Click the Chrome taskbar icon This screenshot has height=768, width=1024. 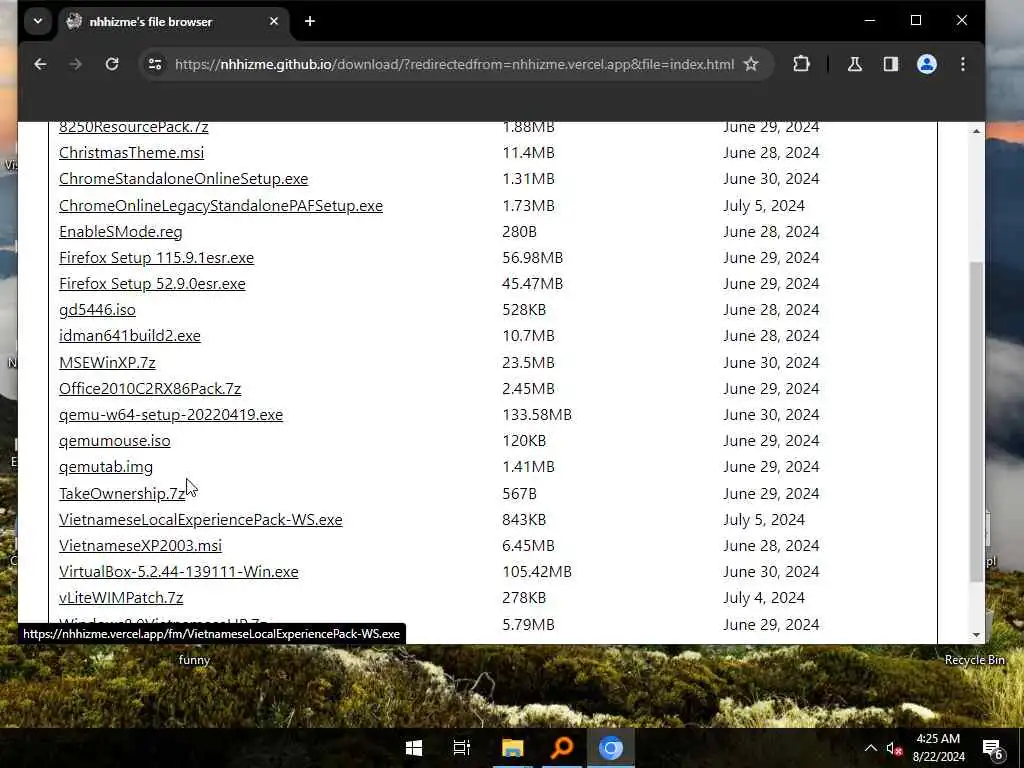(611, 748)
